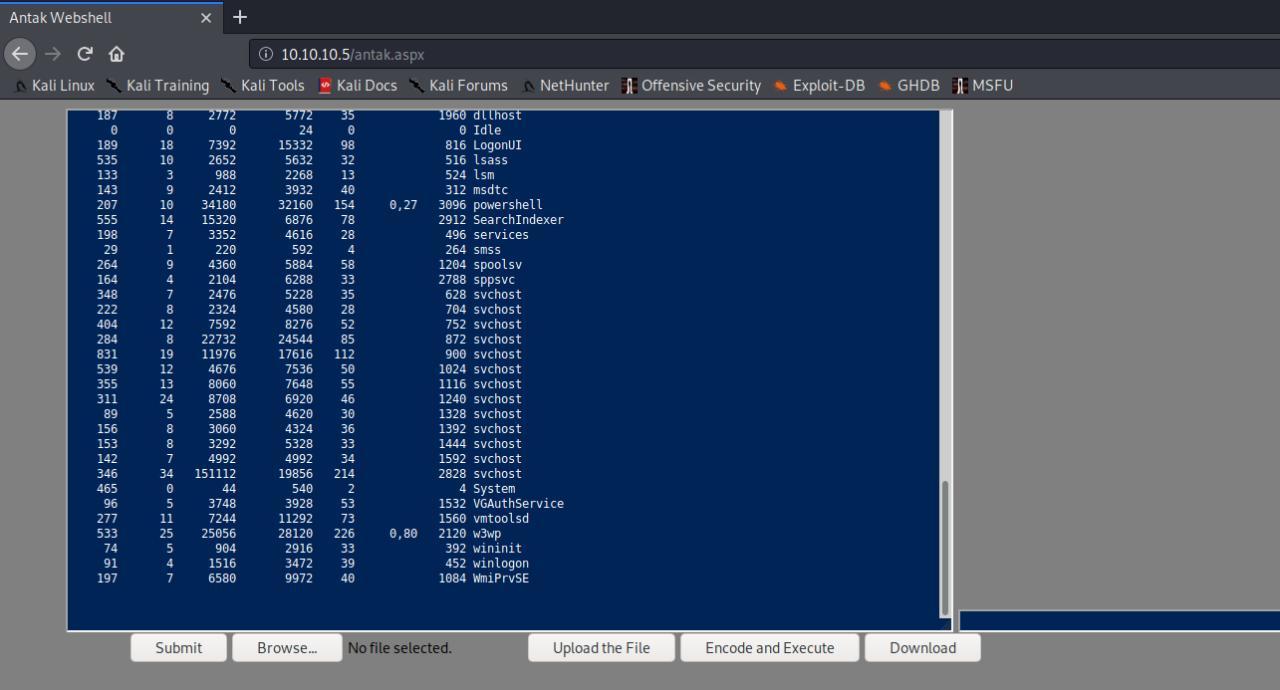Click the 'msdtc' process name
This screenshot has width=1280, height=690.
click(490, 190)
